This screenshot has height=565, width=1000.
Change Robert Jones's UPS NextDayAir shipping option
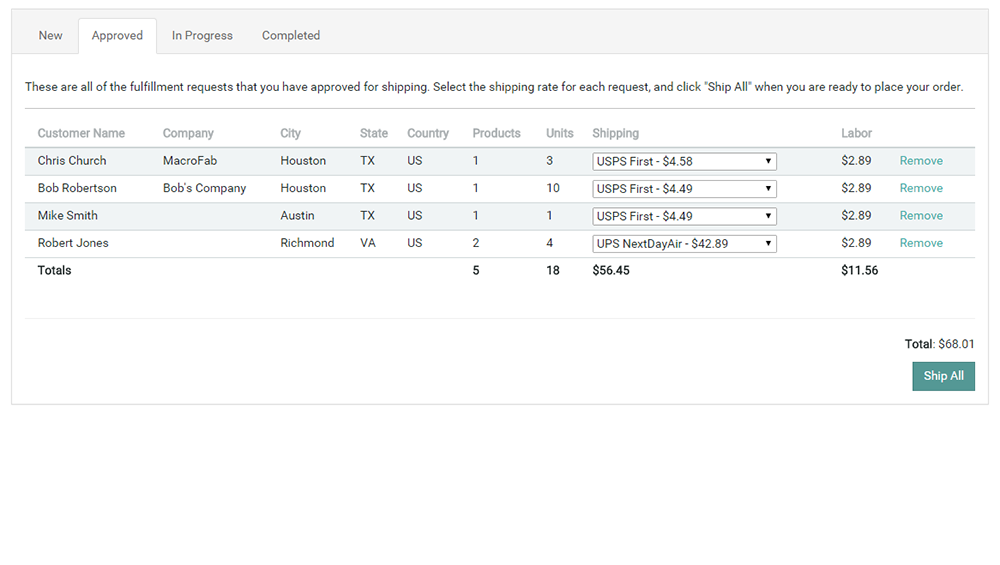click(x=684, y=243)
